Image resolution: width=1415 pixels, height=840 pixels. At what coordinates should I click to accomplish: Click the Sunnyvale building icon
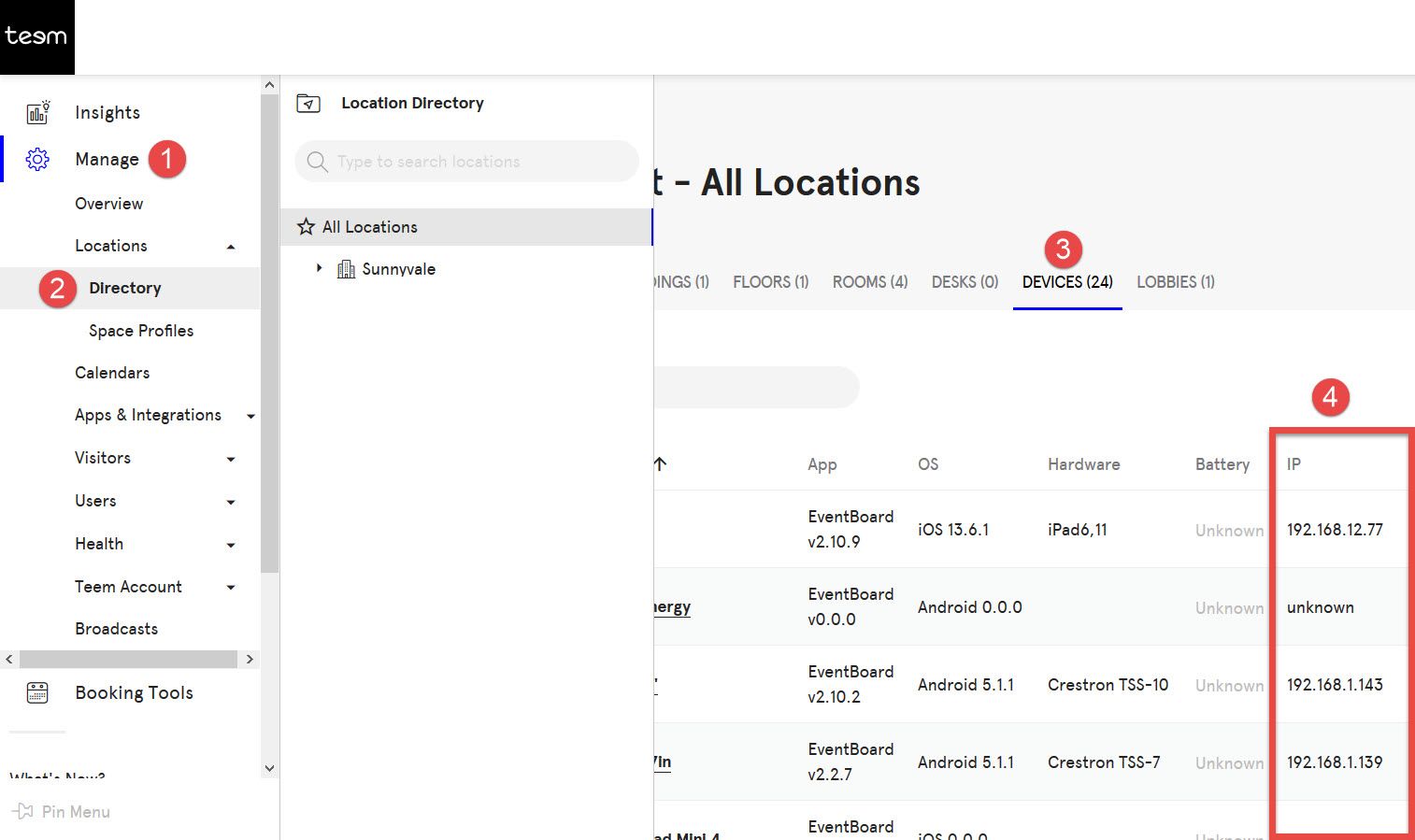346,269
